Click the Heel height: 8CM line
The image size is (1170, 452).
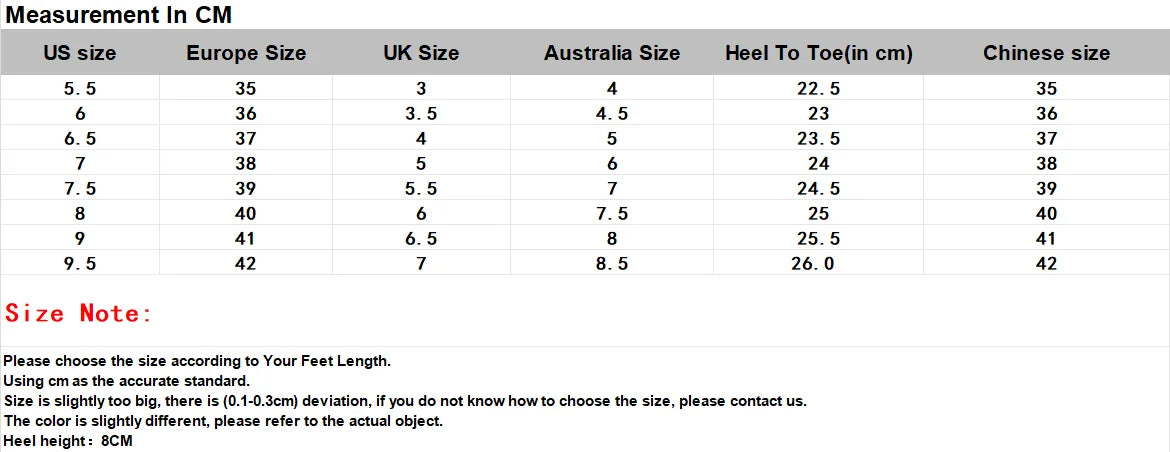pyautogui.click(x=68, y=441)
